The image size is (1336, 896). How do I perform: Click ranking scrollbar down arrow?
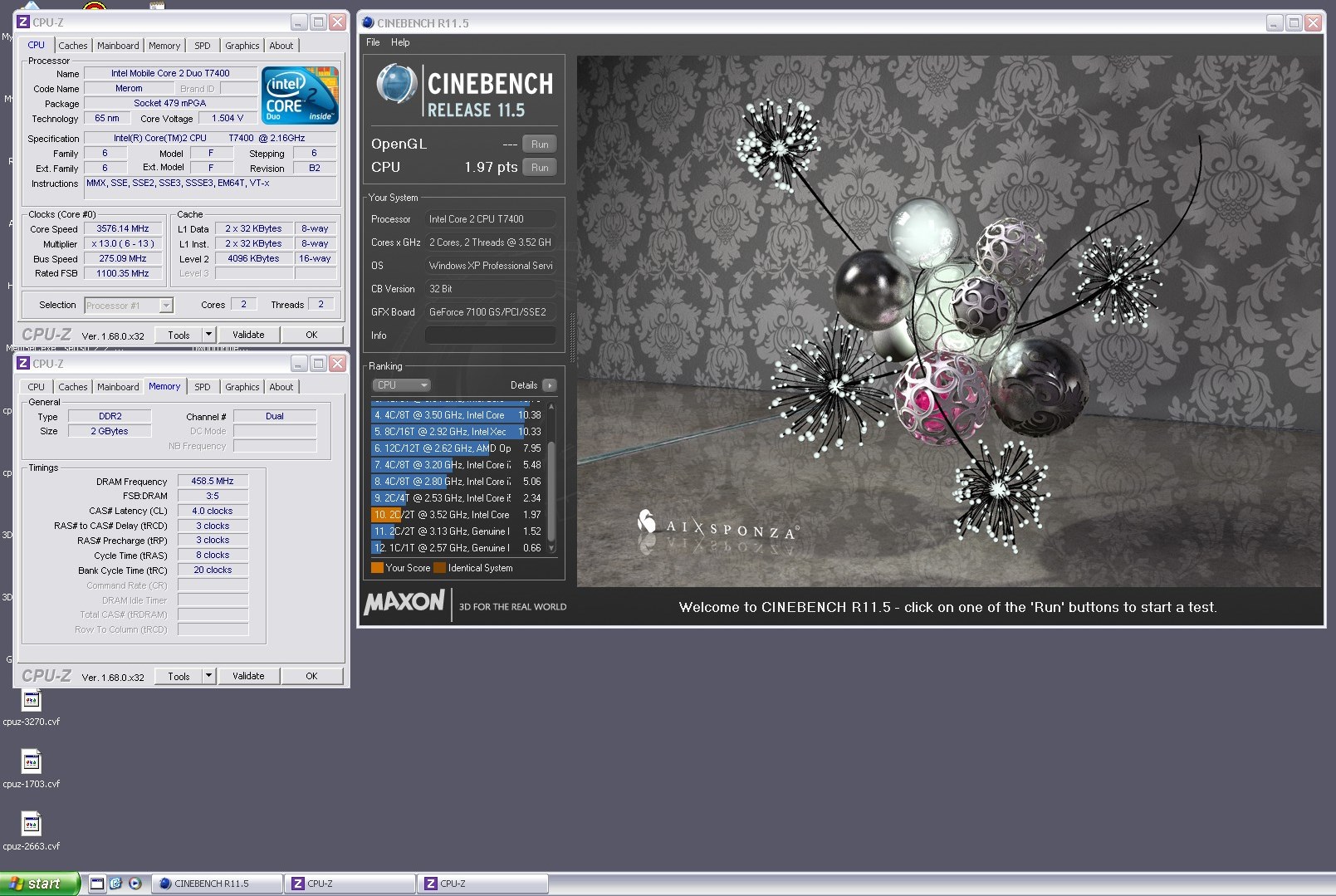(551, 549)
